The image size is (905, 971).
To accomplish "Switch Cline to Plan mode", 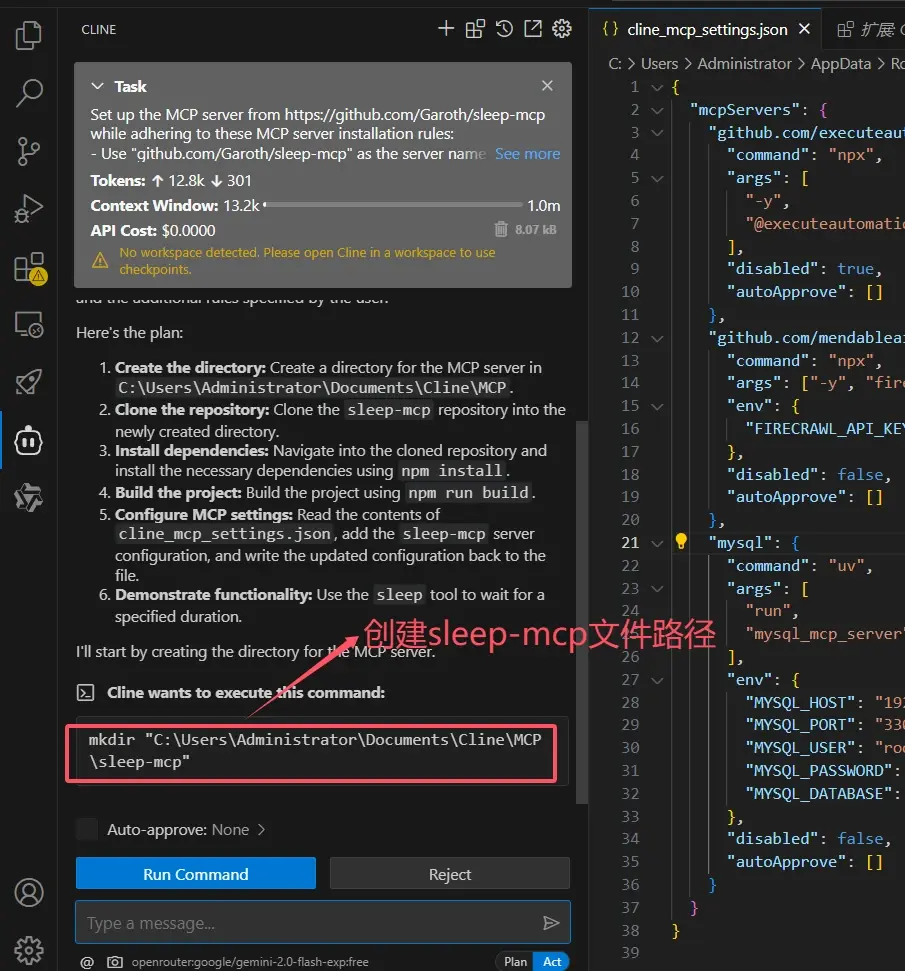I will [515, 961].
